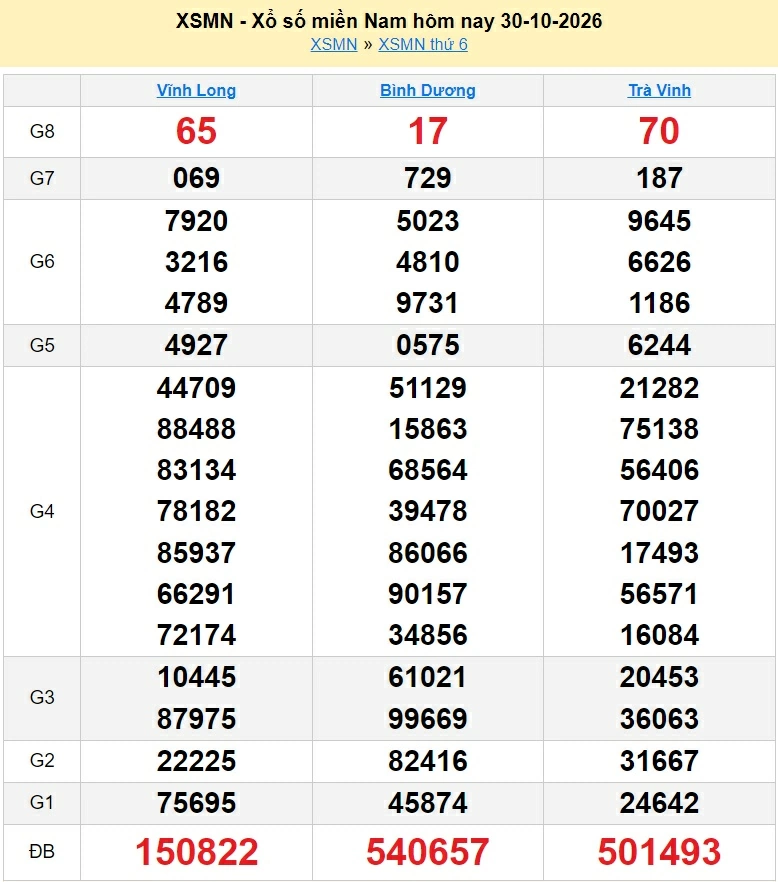Click G8 result 17 for Bình Dương
The image size is (778, 882).
[428, 132]
